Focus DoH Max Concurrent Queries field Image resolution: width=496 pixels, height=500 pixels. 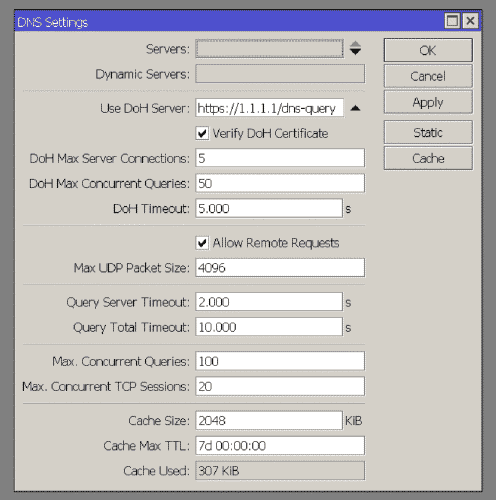click(280, 183)
